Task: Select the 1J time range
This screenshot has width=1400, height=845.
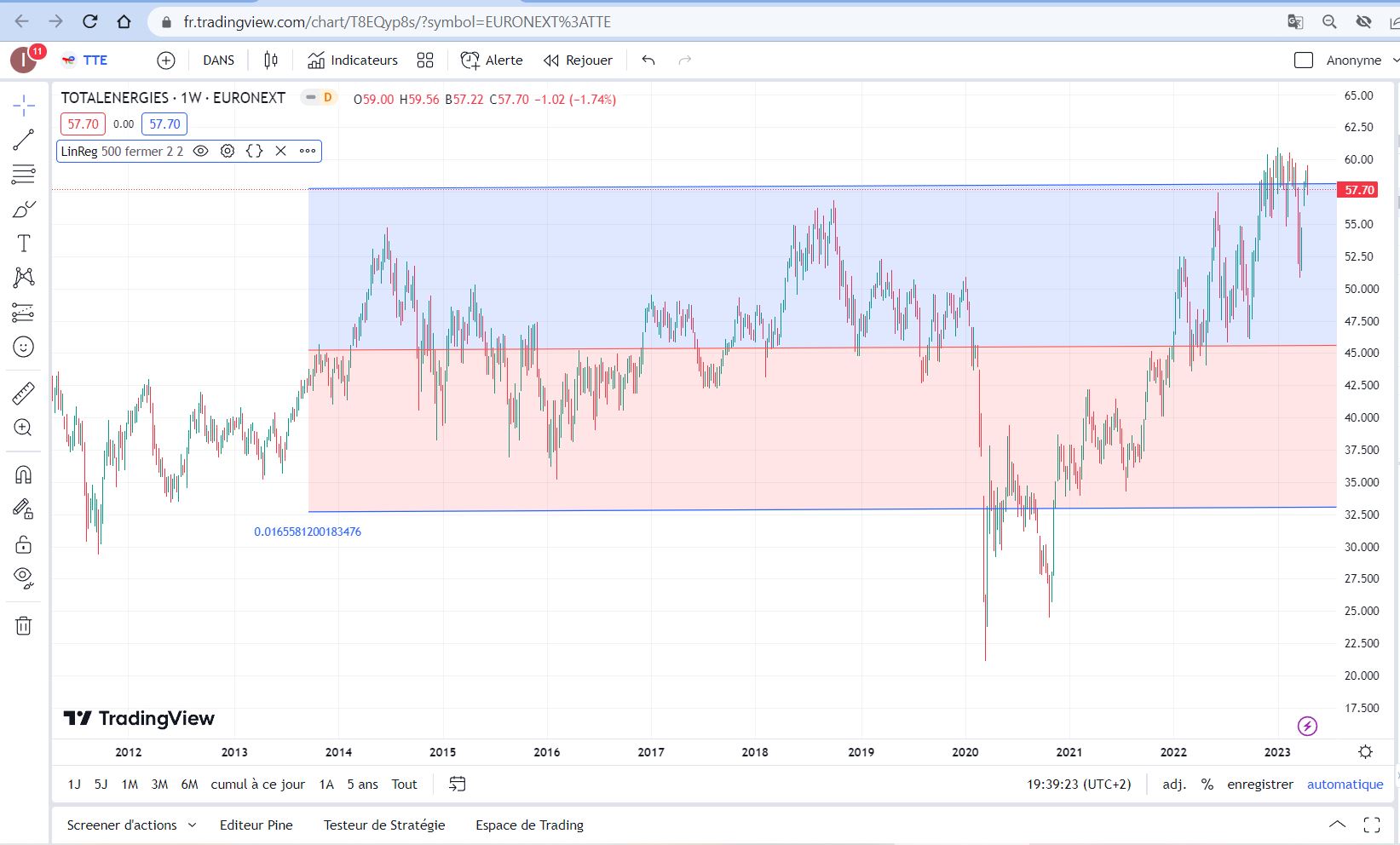Action: [74, 785]
